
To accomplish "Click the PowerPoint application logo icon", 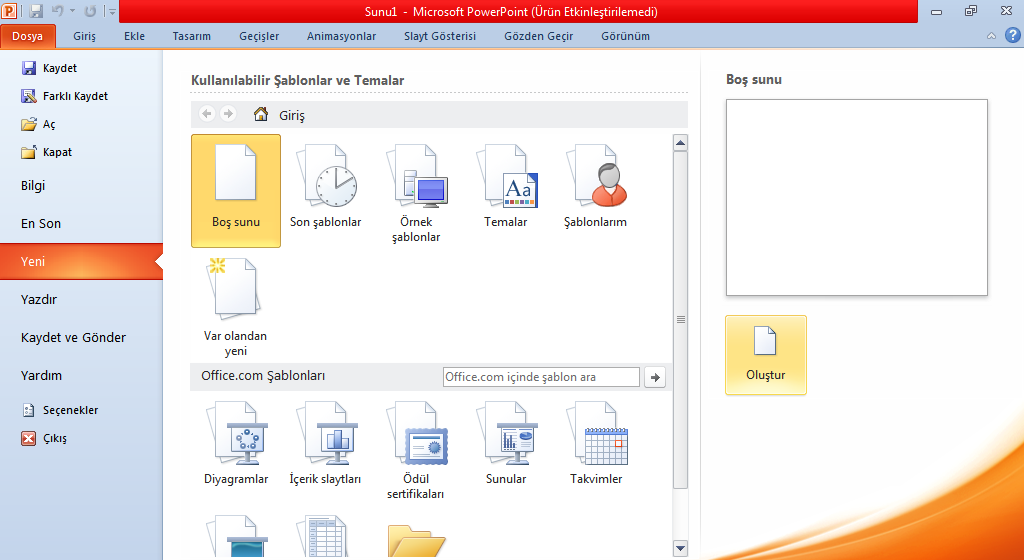I will point(9,11).
